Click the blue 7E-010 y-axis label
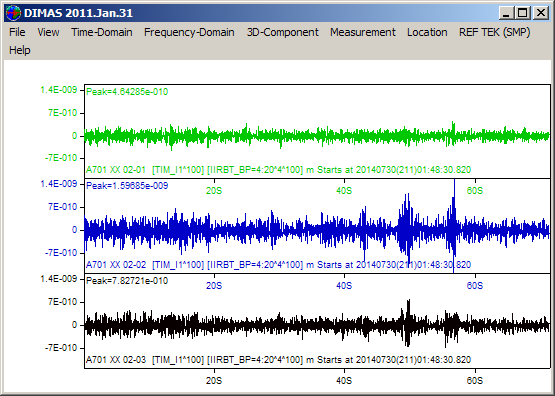Viewport: 555px width, 396px height. pos(63,207)
